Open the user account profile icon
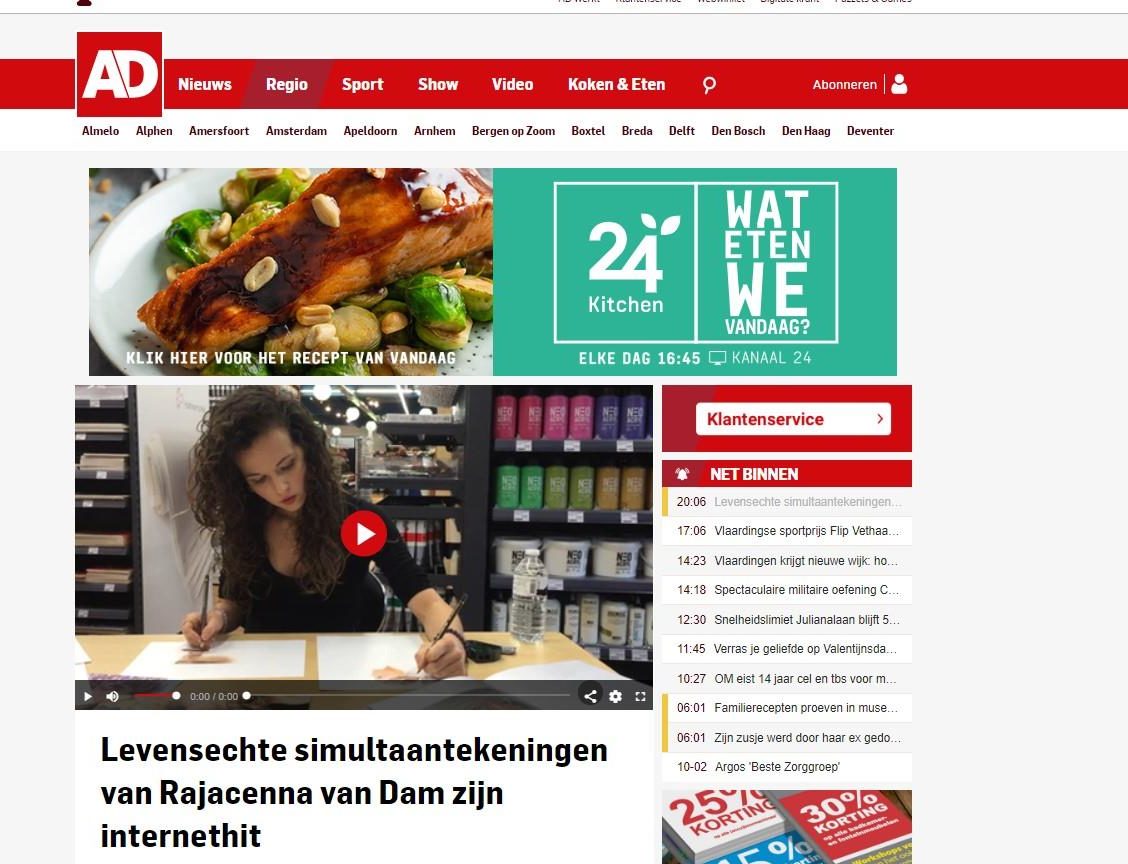This screenshot has height=864, width=1128. pyautogui.click(x=899, y=84)
